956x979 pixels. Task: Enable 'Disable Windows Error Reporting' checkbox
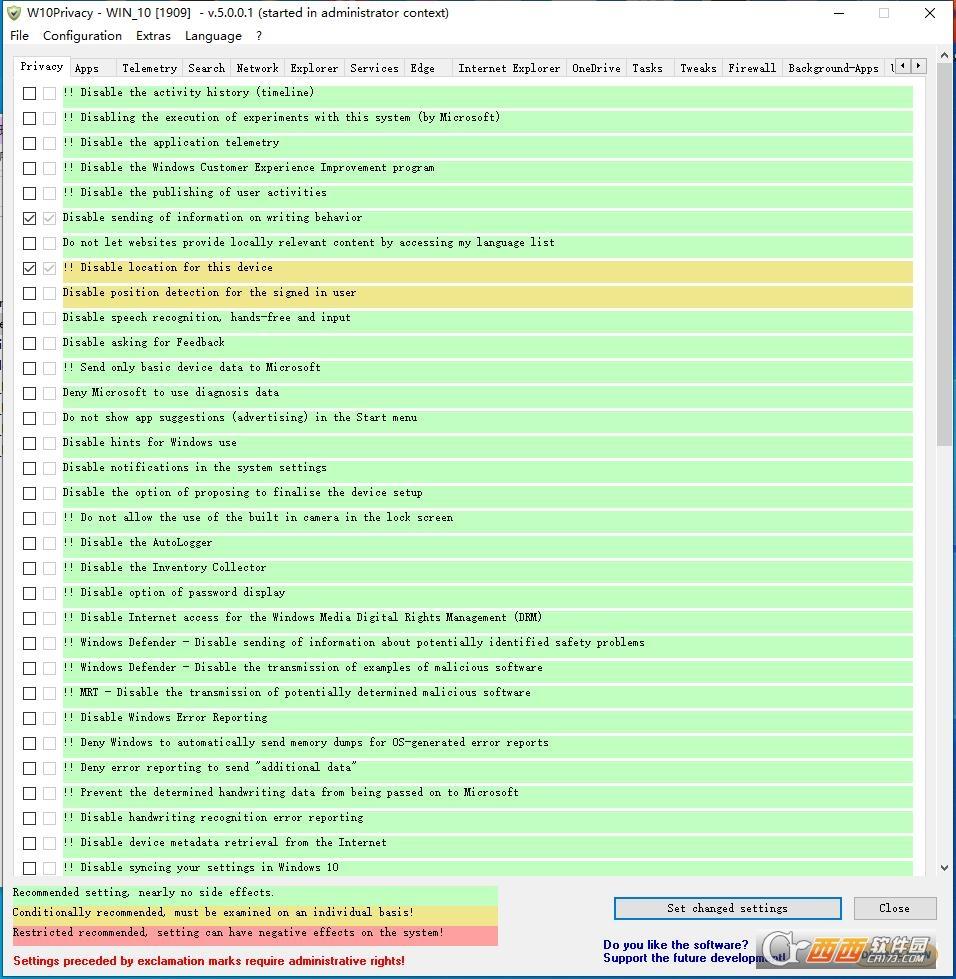(29, 718)
